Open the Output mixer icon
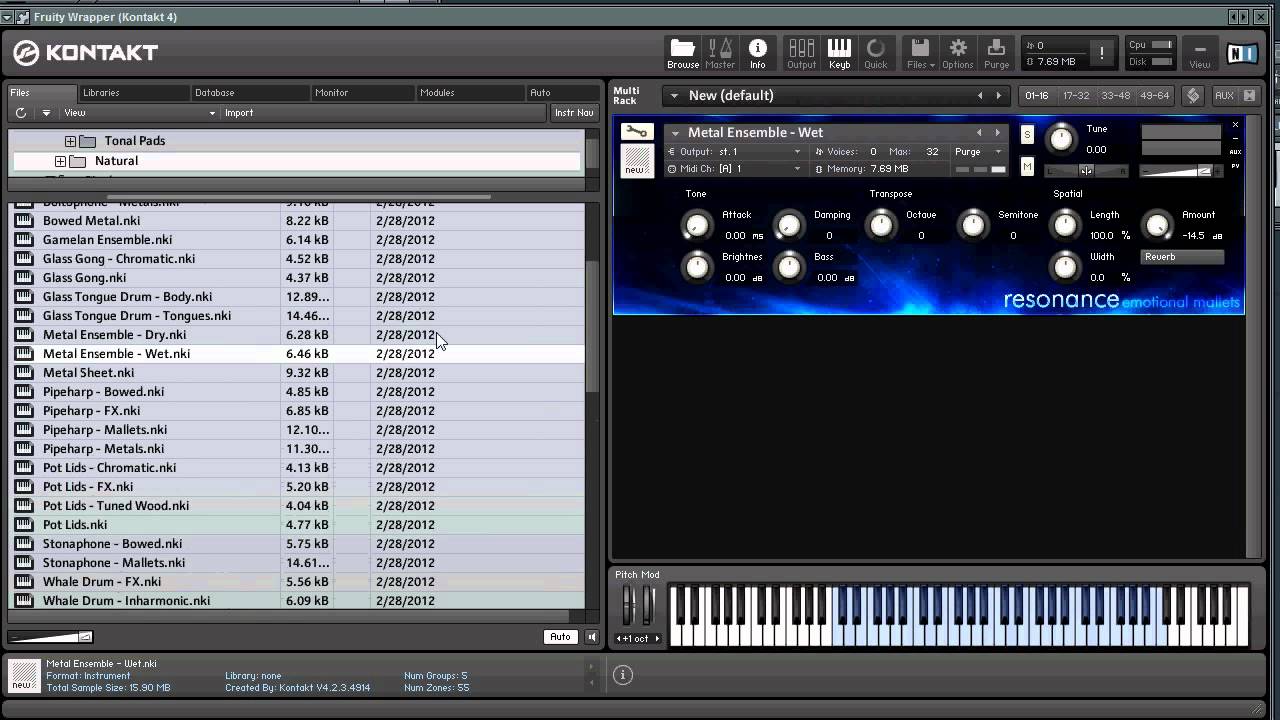1280x720 pixels. point(801,53)
